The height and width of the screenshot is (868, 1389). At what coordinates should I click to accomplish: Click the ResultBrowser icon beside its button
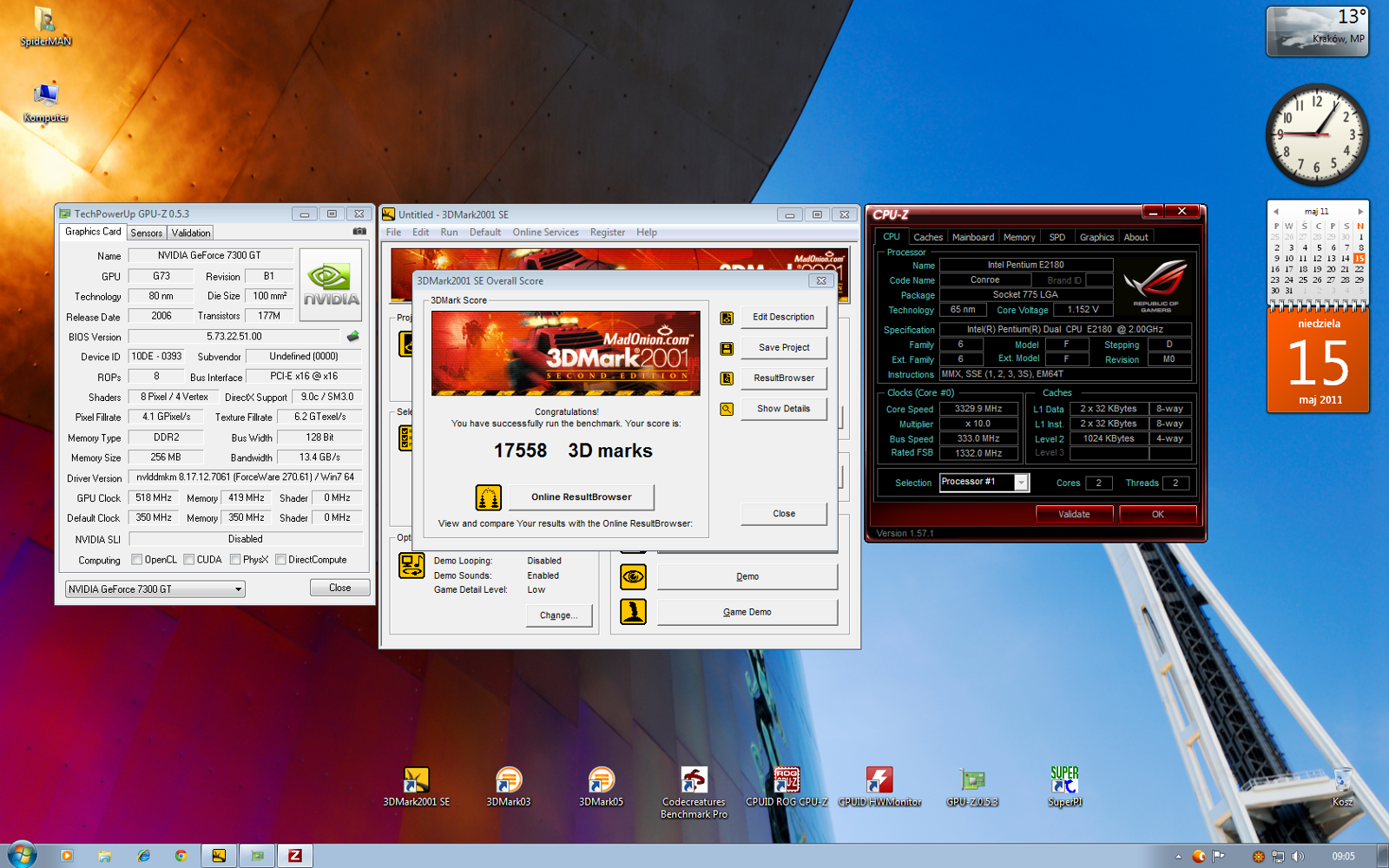point(727,378)
